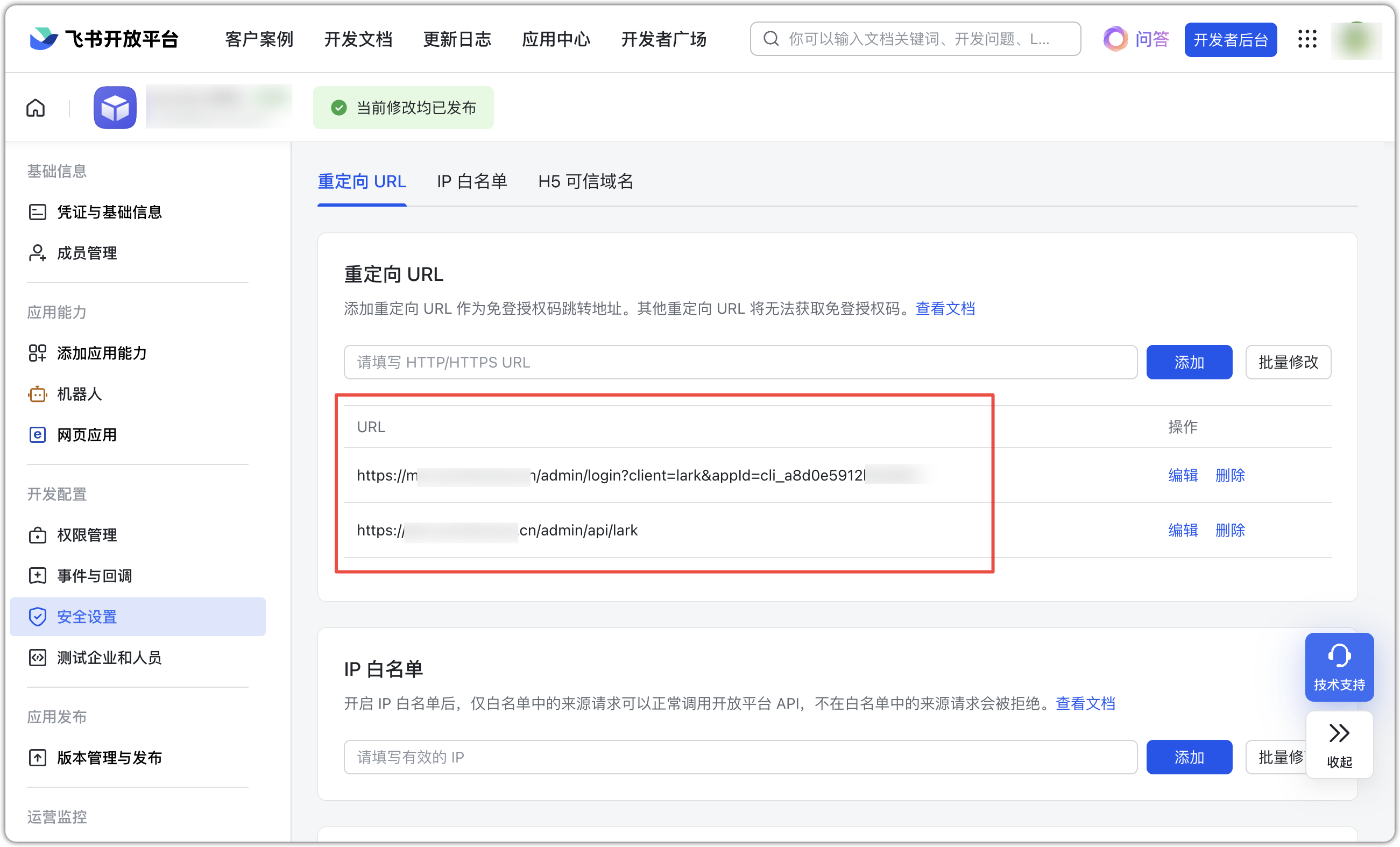
Task: Open the 问答 assistant icon
Action: coord(1115,39)
